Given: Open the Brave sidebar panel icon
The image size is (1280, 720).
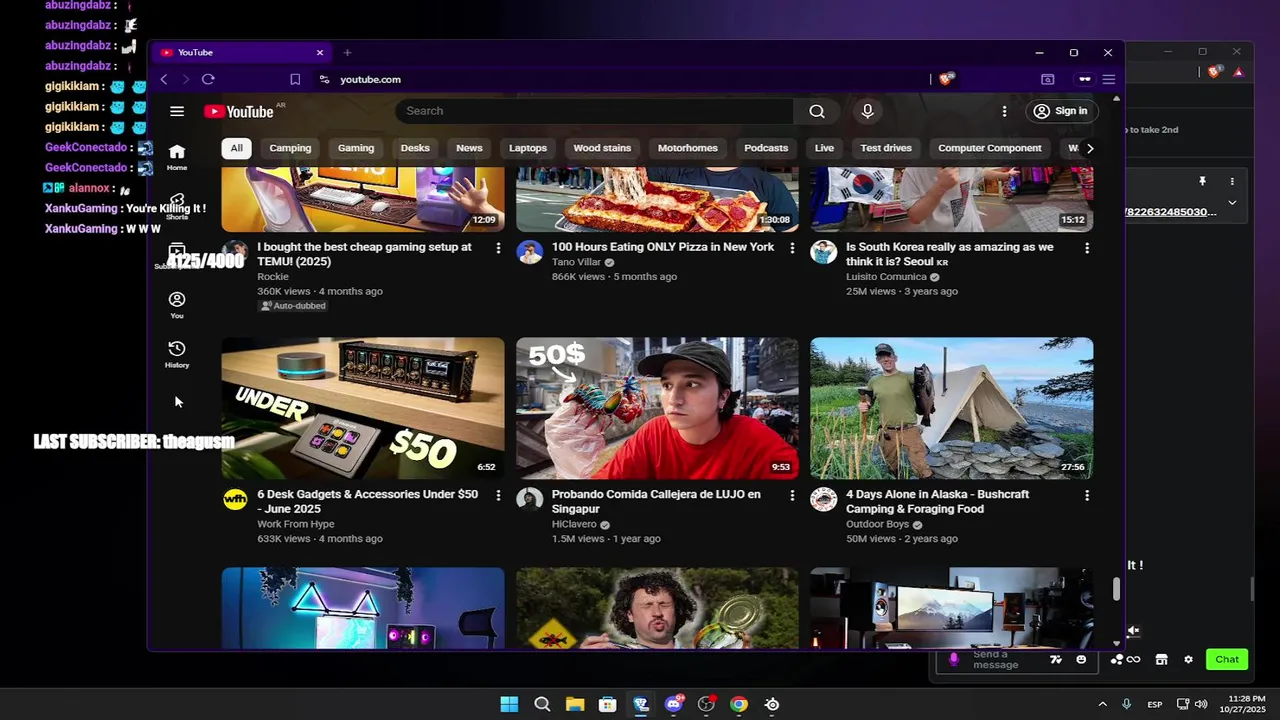Looking at the screenshot, I should pos(1047,79).
